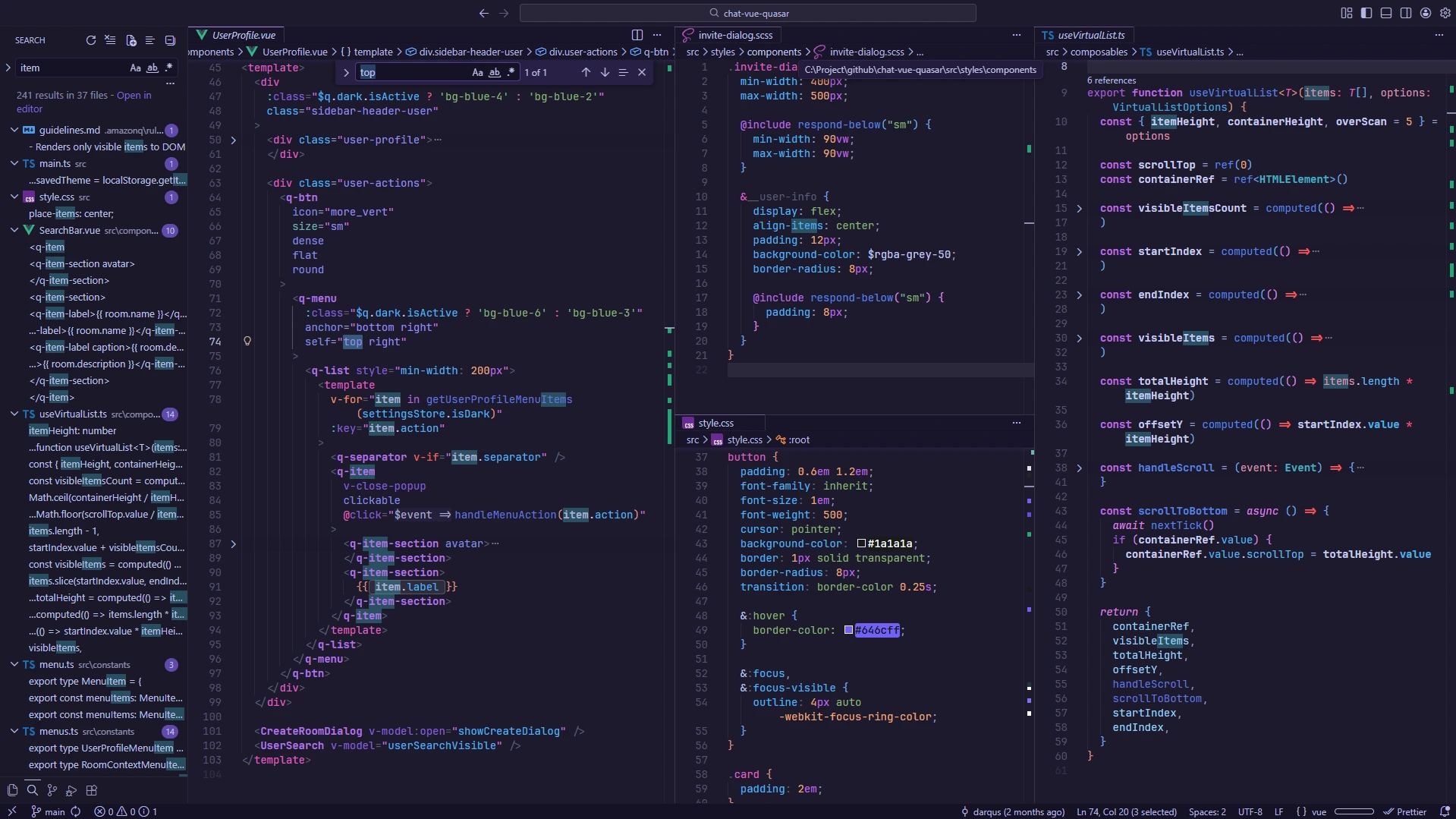The image size is (1456, 819).
Task: Collapse SearchBar.vue search results
Action: (x=14, y=230)
